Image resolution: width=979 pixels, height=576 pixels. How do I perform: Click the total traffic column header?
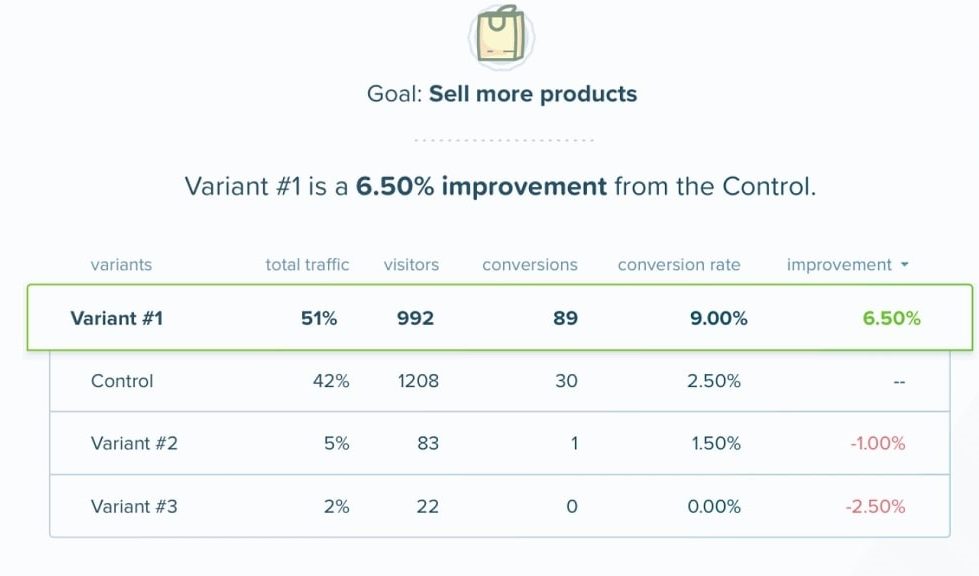pyautogui.click(x=307, y=265)
